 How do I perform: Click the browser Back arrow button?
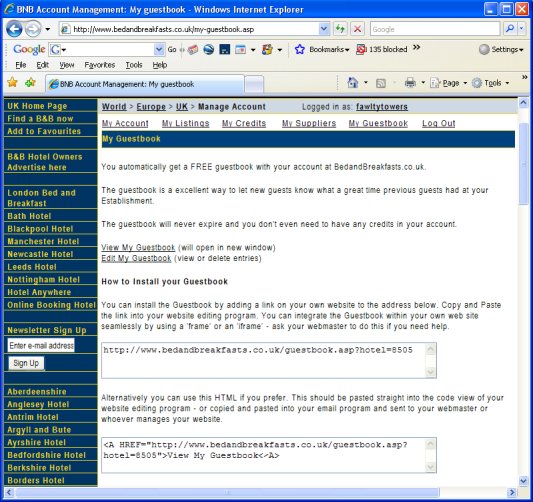coord(14,29)
